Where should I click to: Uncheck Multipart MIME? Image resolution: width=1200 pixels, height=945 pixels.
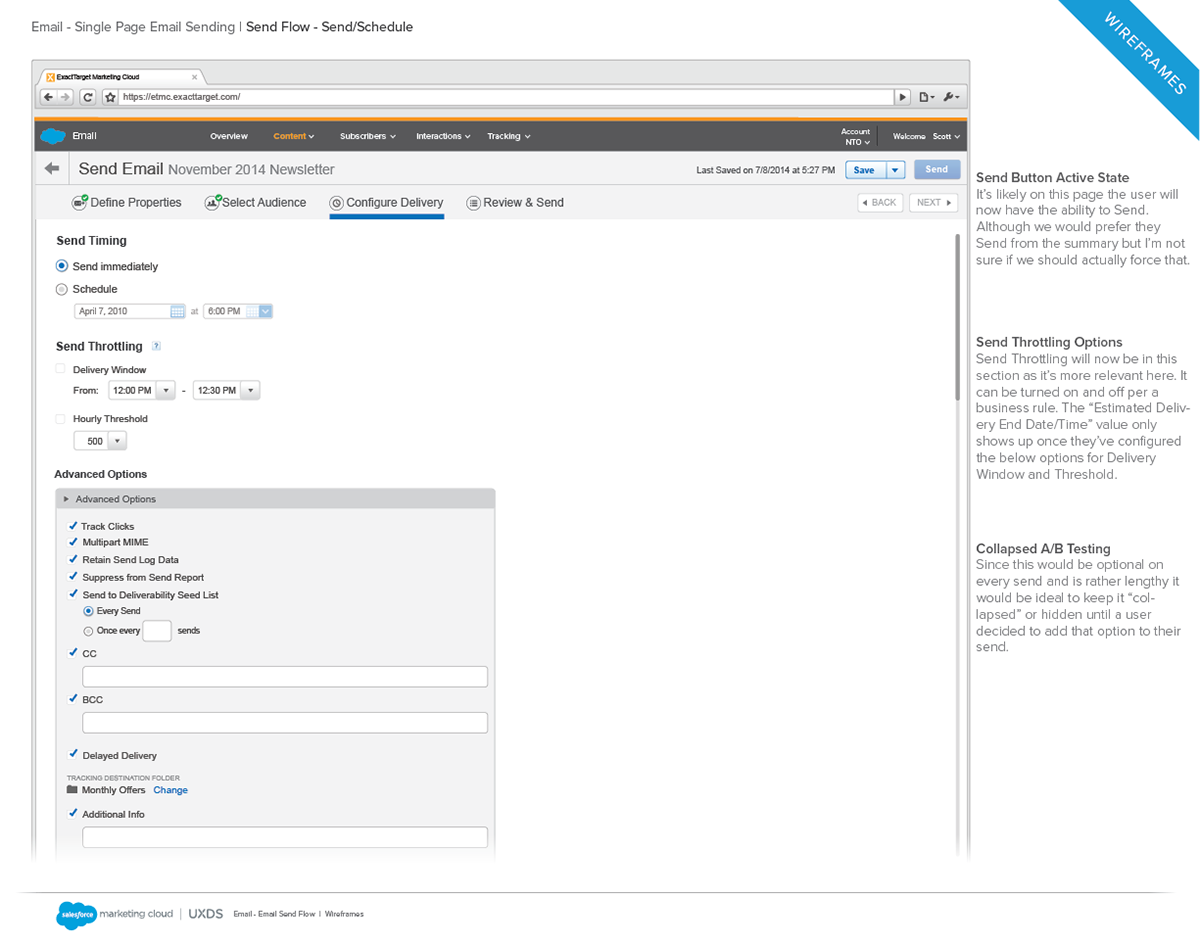[72, 542]
